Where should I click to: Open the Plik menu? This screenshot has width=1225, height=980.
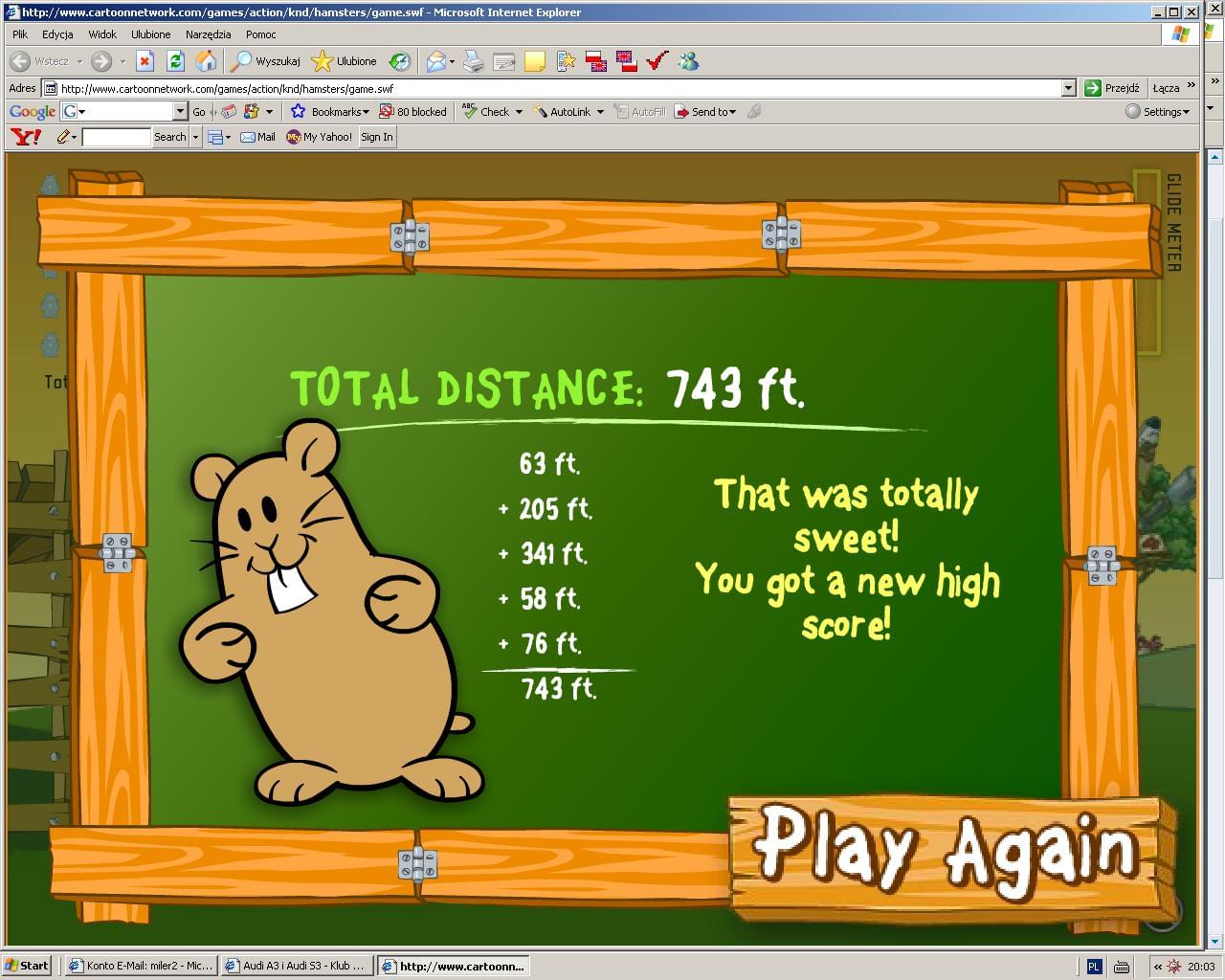click(x=20, y=34)
